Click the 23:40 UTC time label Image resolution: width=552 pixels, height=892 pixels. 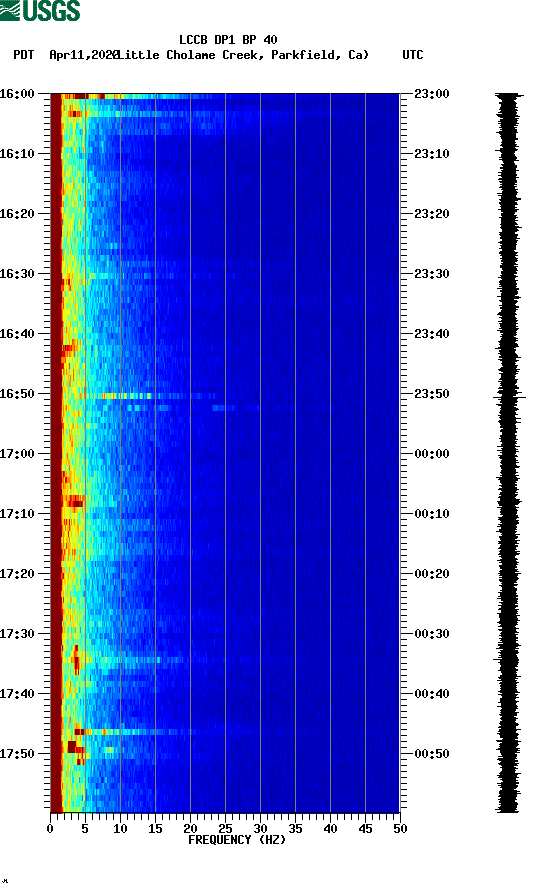[x=432, y=334]
